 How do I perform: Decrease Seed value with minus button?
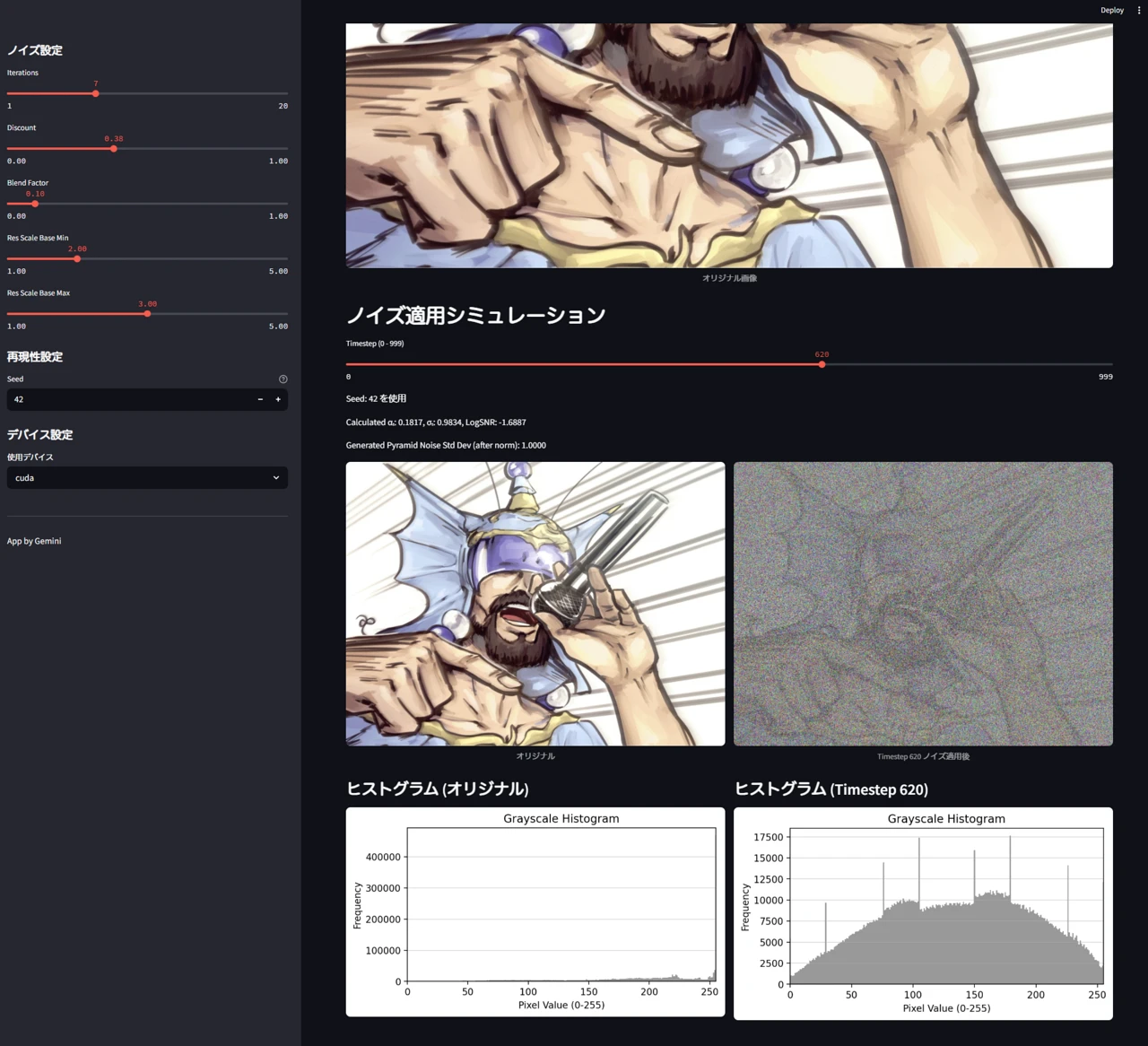pos(260,399)
